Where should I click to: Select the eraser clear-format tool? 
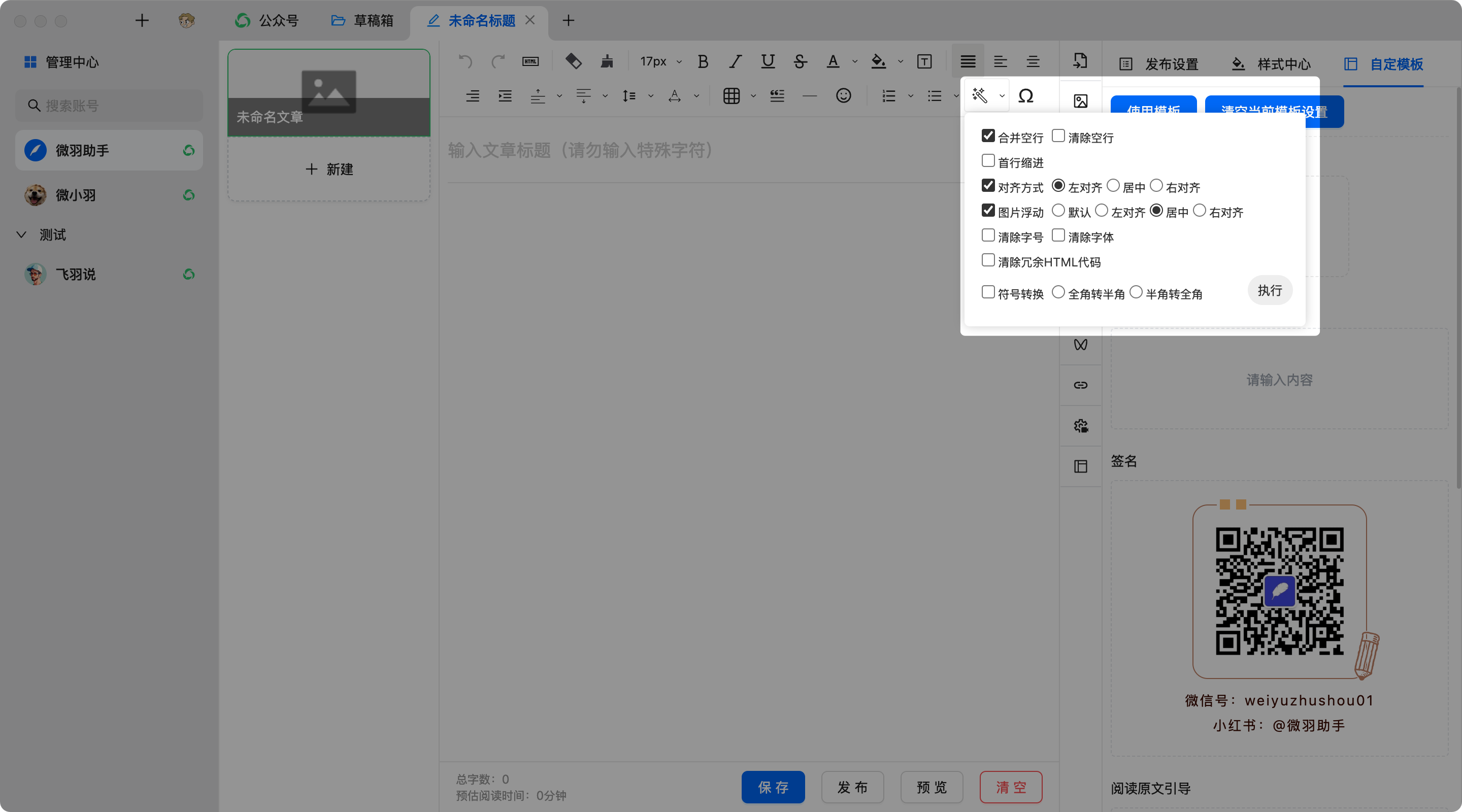click(573, 61)
